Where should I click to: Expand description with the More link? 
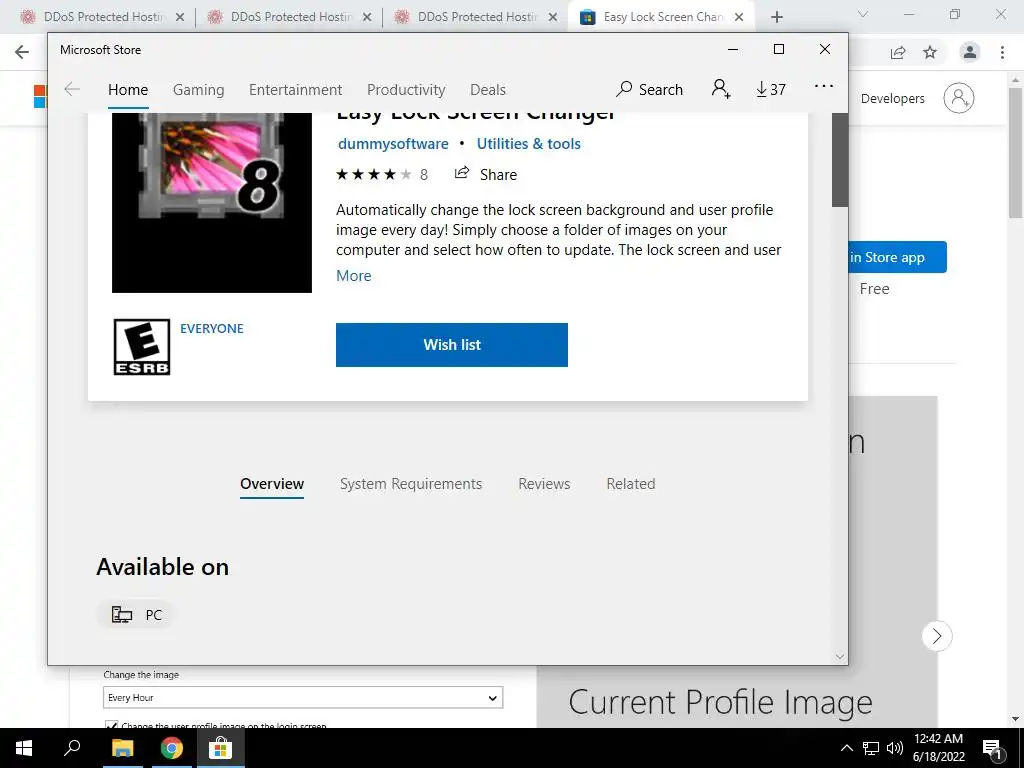point(353,276)
